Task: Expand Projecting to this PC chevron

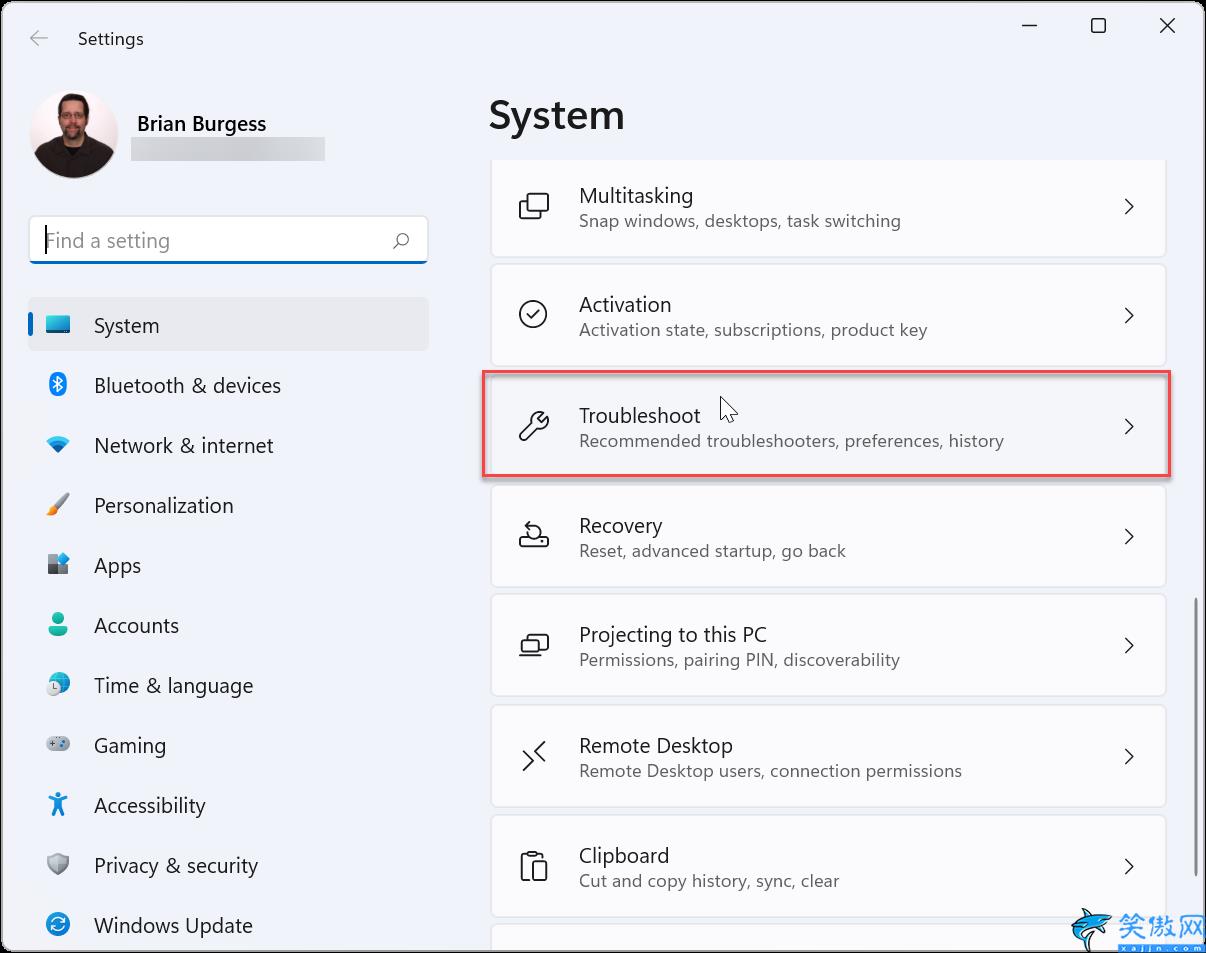Action: click(1129, 646)
